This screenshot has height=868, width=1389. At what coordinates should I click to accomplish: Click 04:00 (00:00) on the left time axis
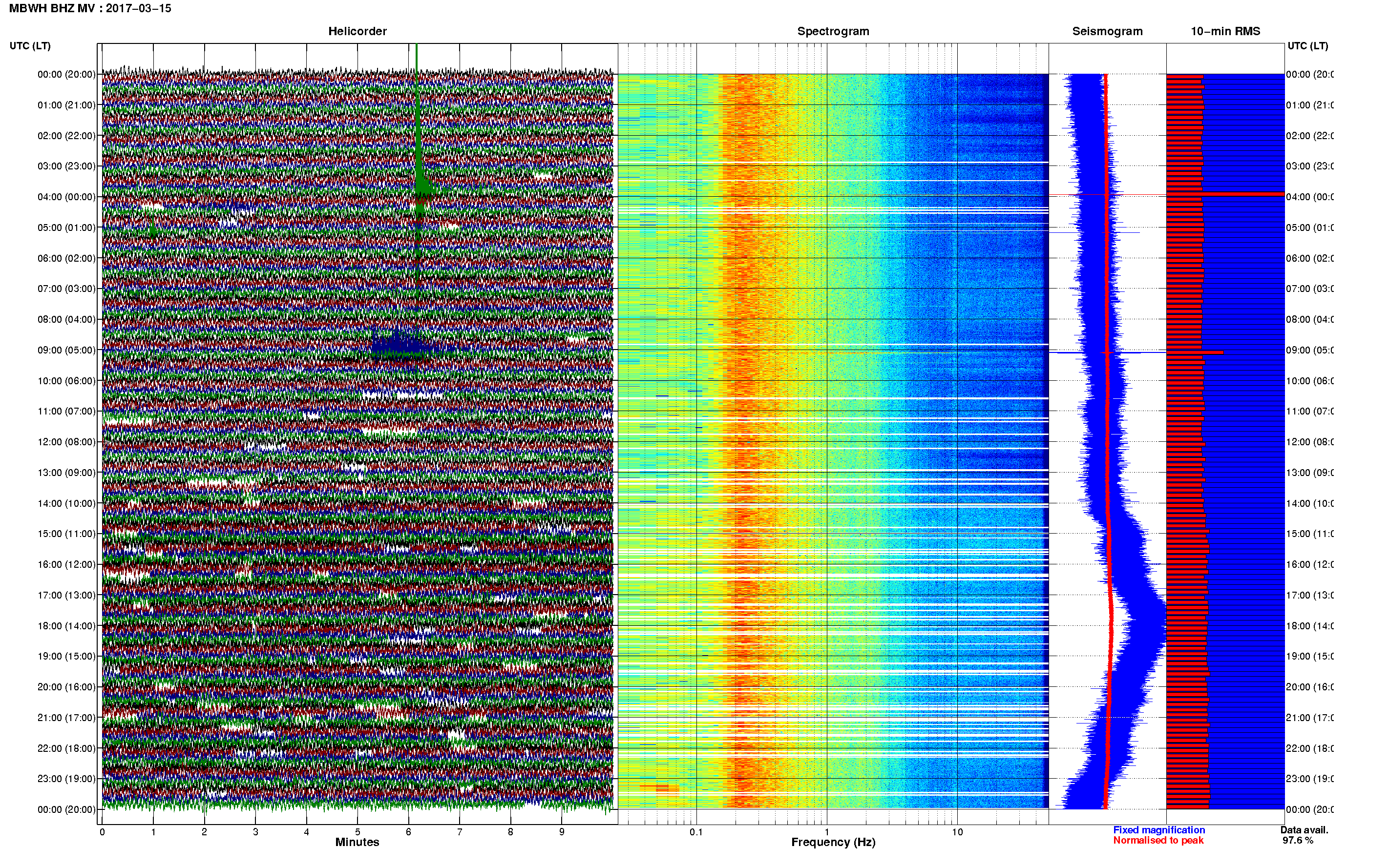point(66,197)
